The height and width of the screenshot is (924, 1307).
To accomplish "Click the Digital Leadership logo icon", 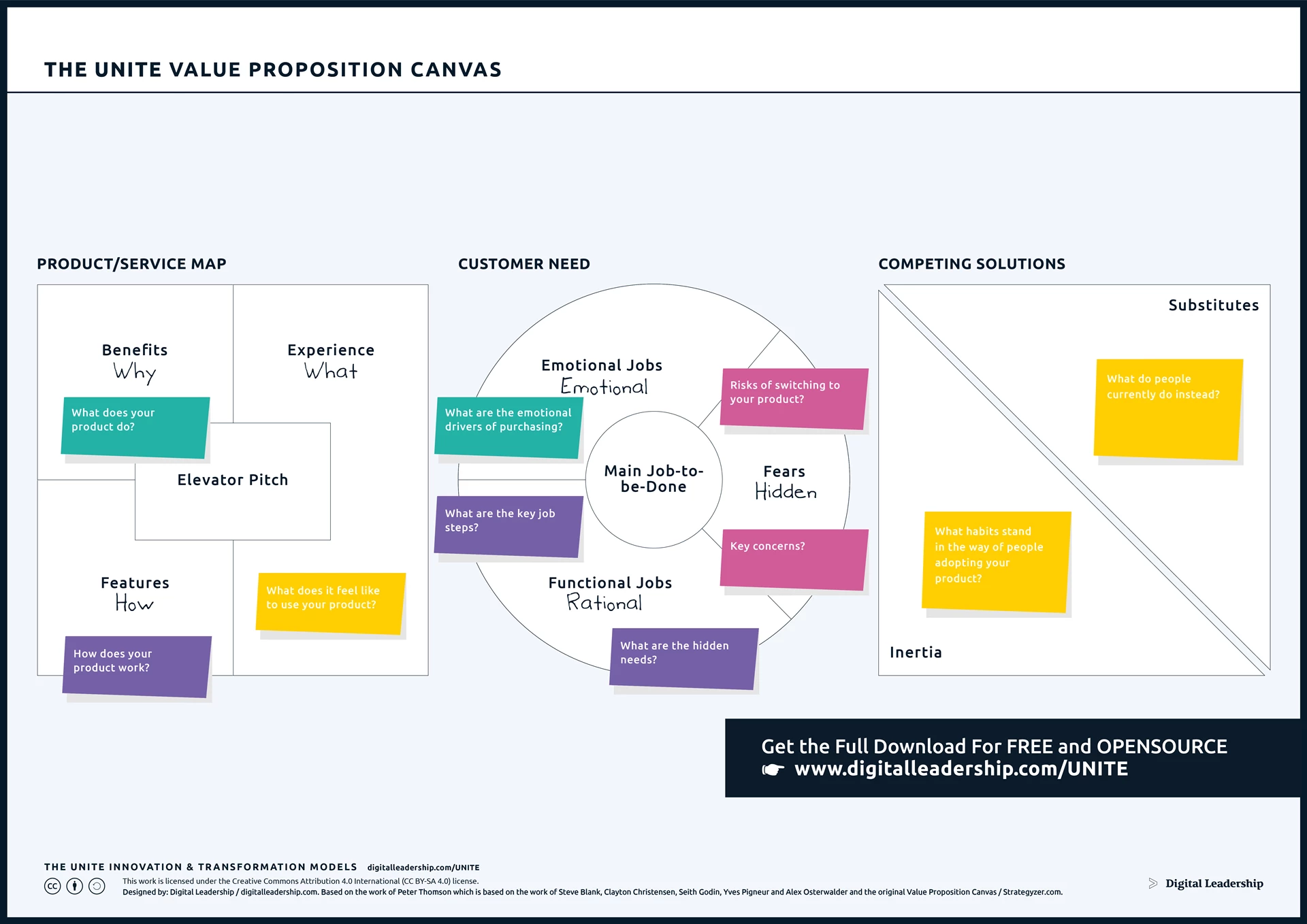I will [x=1146, y=885].
